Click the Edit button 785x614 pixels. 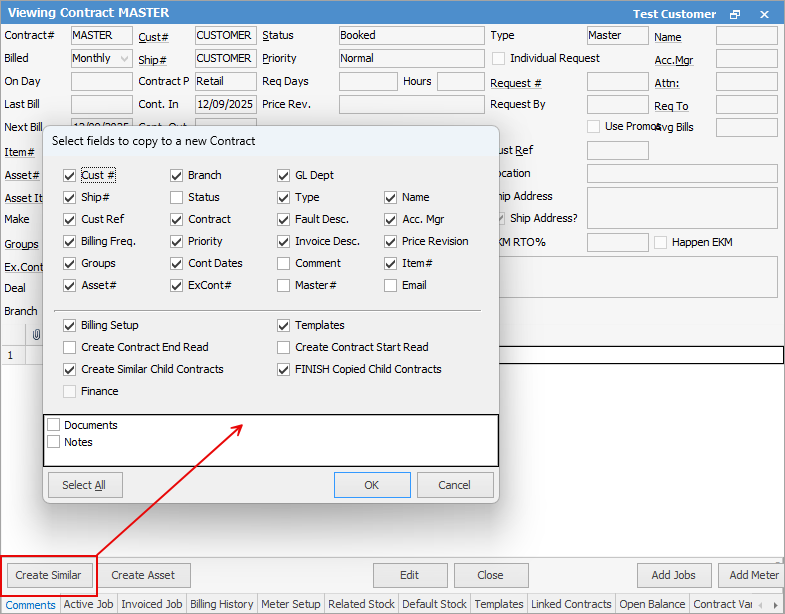pos(410,575)
